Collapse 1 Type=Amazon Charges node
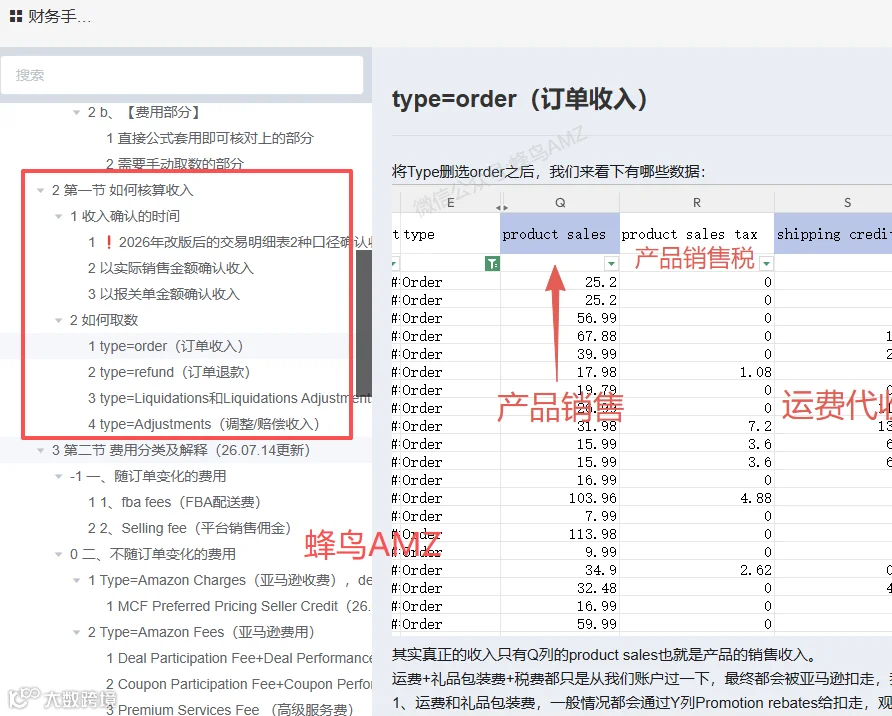892x716 pixels. pyautogui.click(x=76, y=581)
